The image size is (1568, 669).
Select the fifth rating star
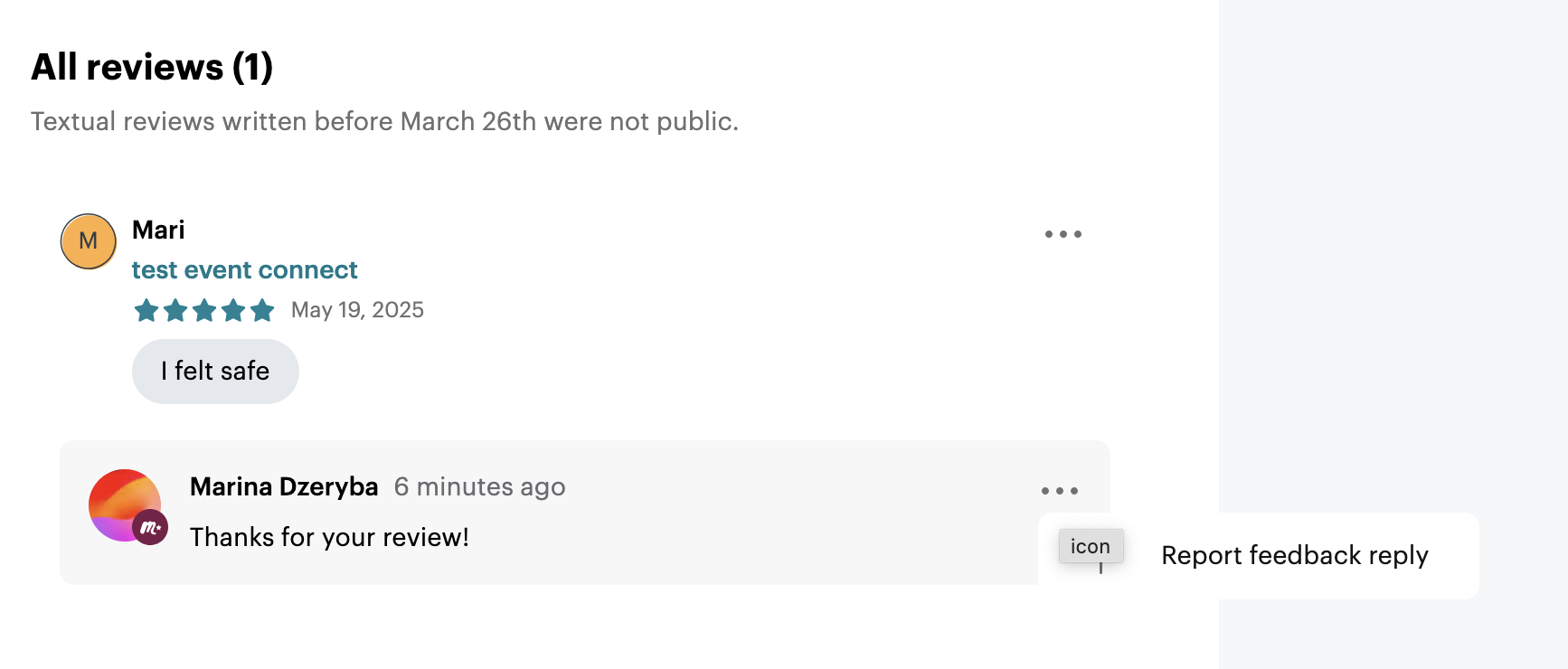point(263,309)
